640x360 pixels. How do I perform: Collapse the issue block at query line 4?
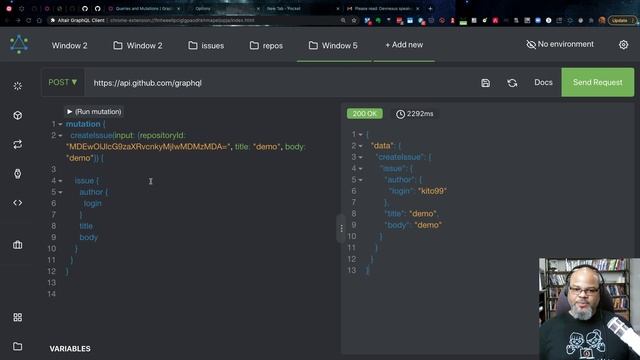click(60, 181)
